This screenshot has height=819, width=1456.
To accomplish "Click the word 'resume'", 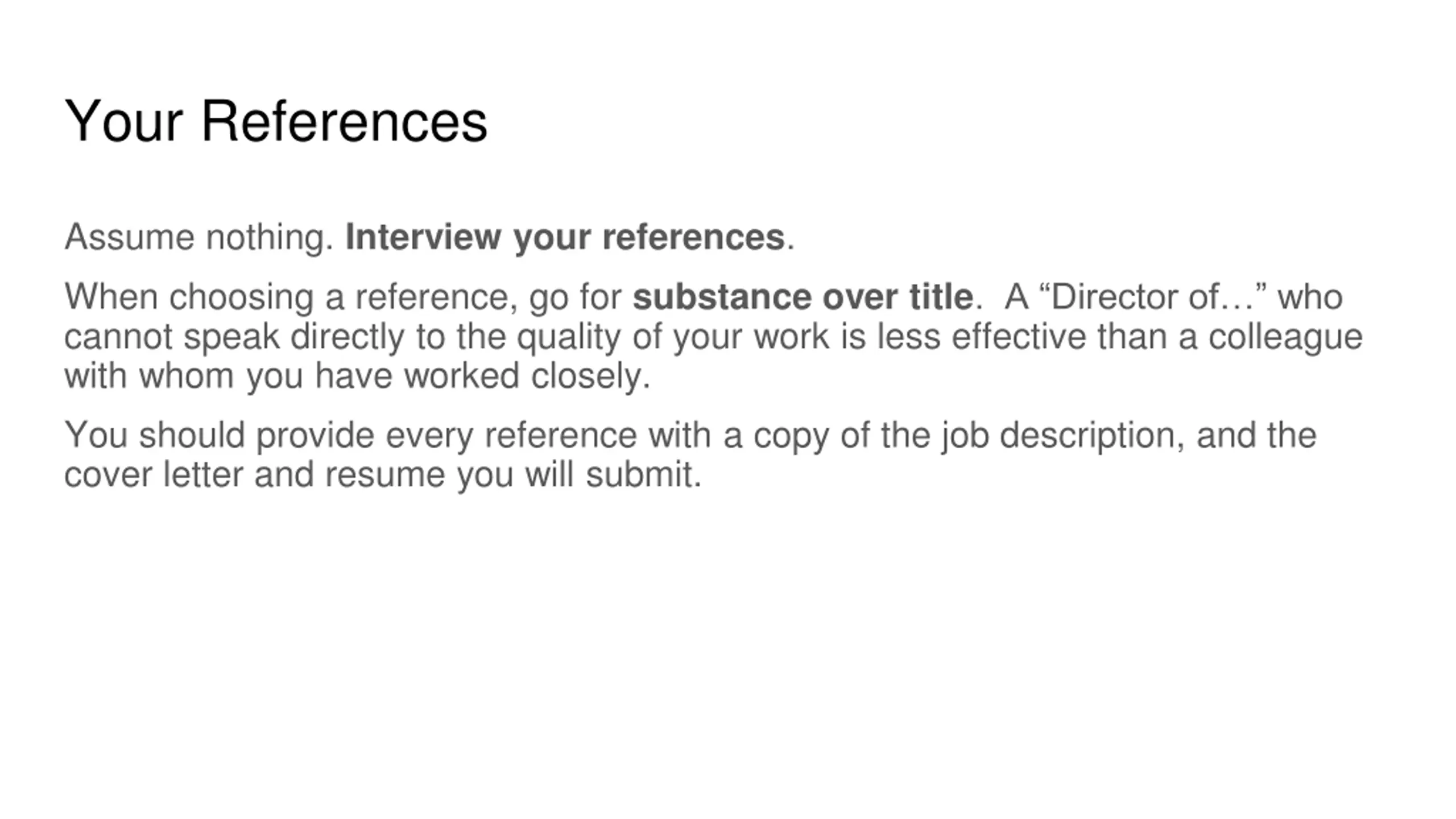I will (x=385, y=475).
